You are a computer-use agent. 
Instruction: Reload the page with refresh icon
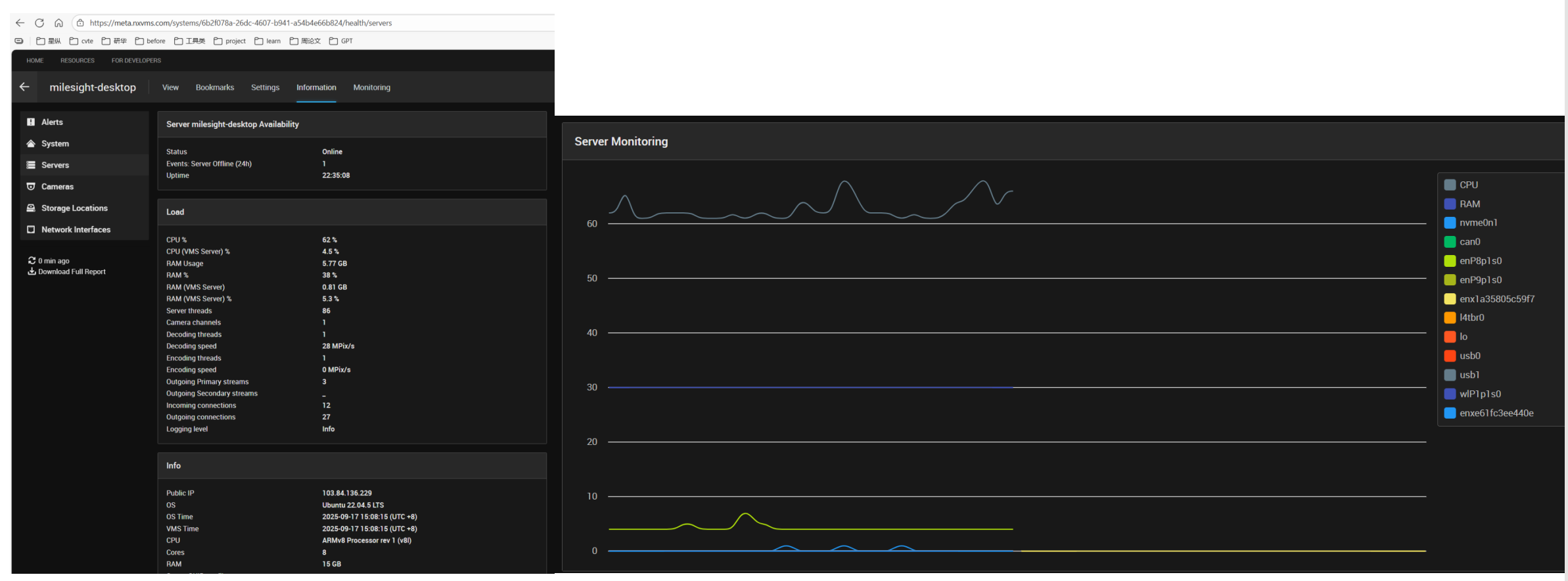(39, 23)
